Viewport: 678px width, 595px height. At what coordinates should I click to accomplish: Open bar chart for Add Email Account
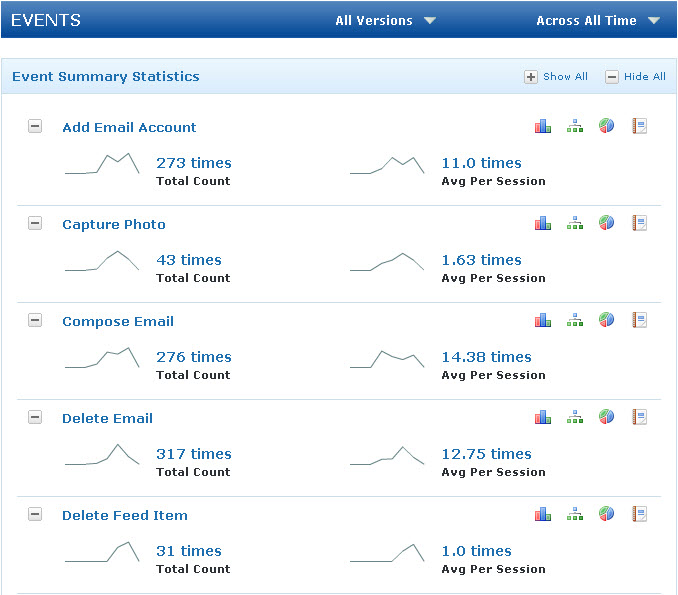pos(543,126)
